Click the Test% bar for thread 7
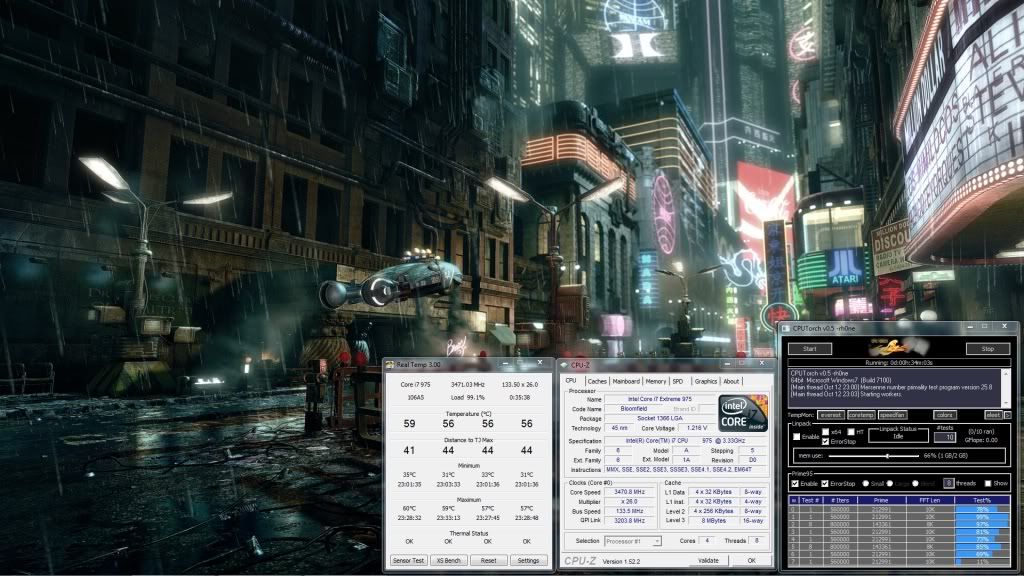The height and width of the screenshot is (576, 1024). (982, 562)
